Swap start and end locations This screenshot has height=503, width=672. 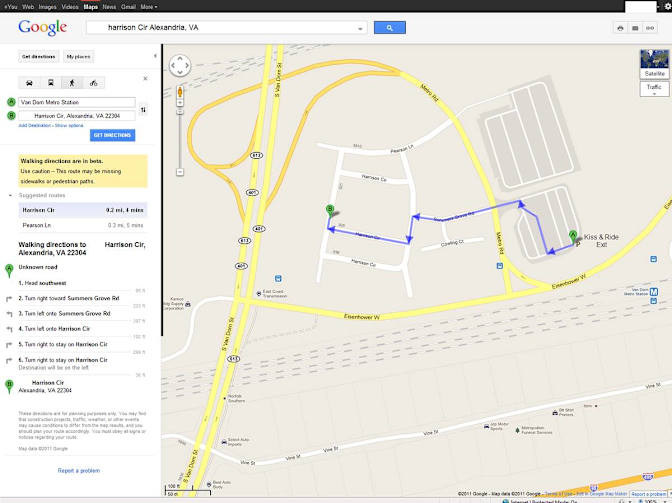pyautogui.click(x=143, y=110)
